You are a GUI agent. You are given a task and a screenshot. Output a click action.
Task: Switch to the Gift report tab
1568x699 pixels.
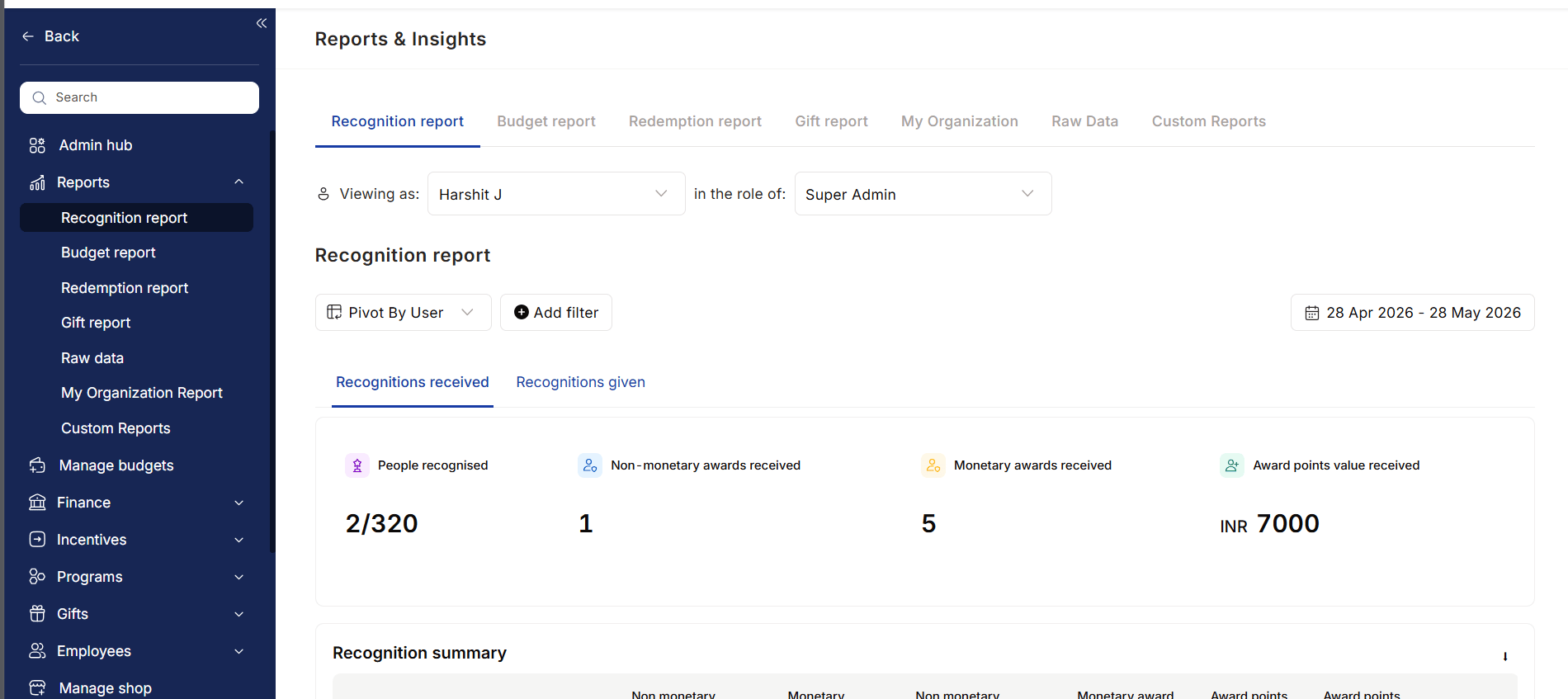tap(831, 121)
